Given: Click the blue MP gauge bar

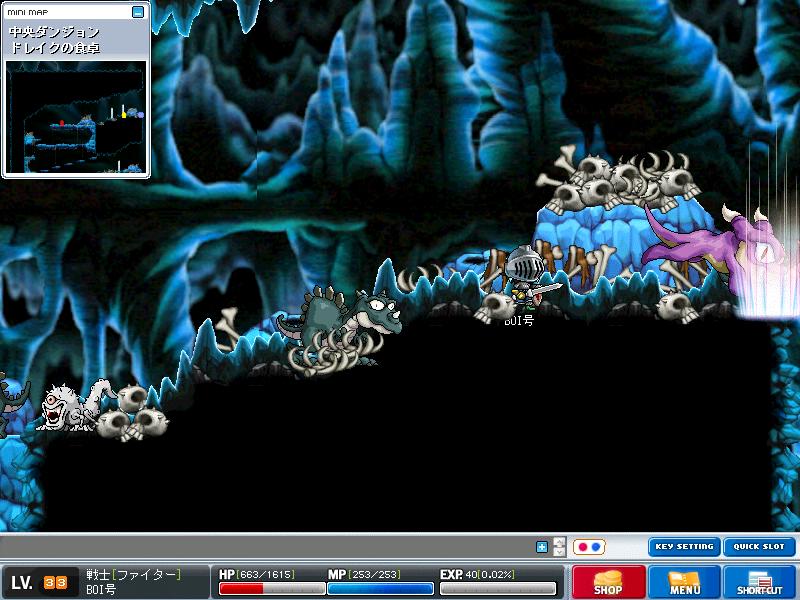Looking at the screenshot, I should [381, 589].
